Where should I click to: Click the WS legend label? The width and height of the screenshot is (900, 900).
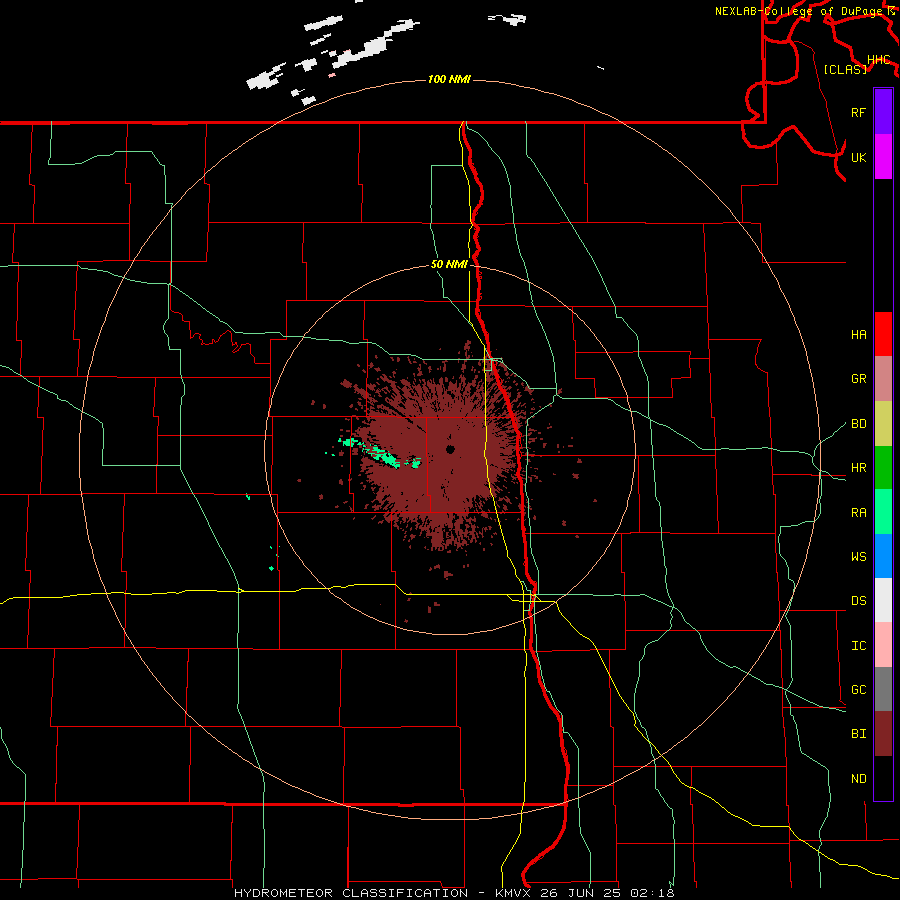[x=858, y=556]
